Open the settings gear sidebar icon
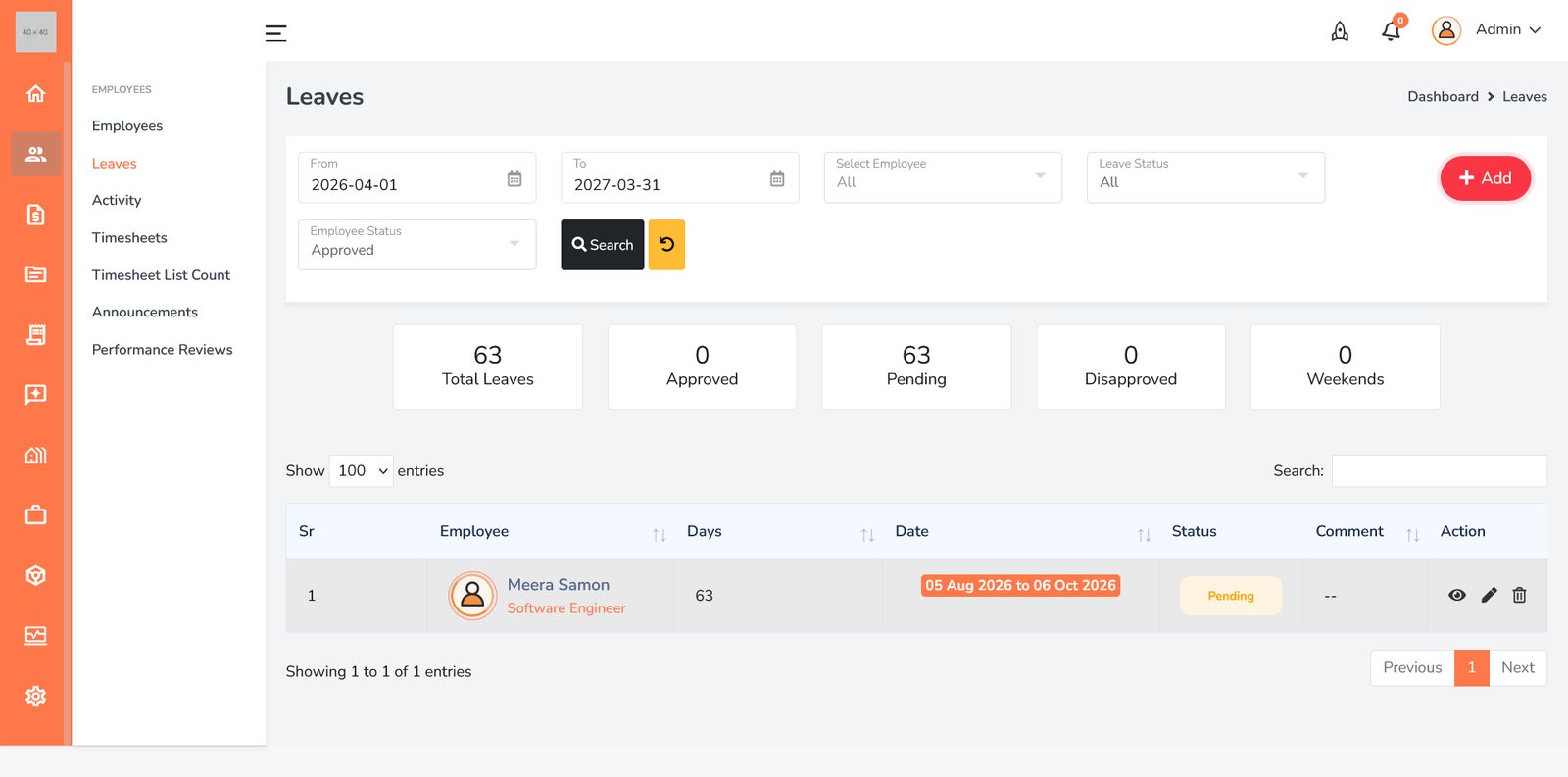 tap(35, 697)
